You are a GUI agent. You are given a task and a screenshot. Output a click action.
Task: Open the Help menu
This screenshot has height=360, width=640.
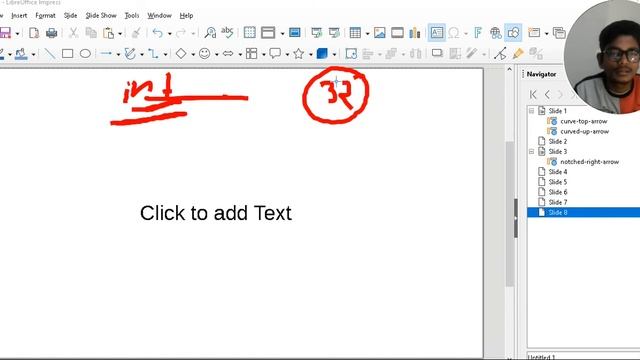coord(187,16)
